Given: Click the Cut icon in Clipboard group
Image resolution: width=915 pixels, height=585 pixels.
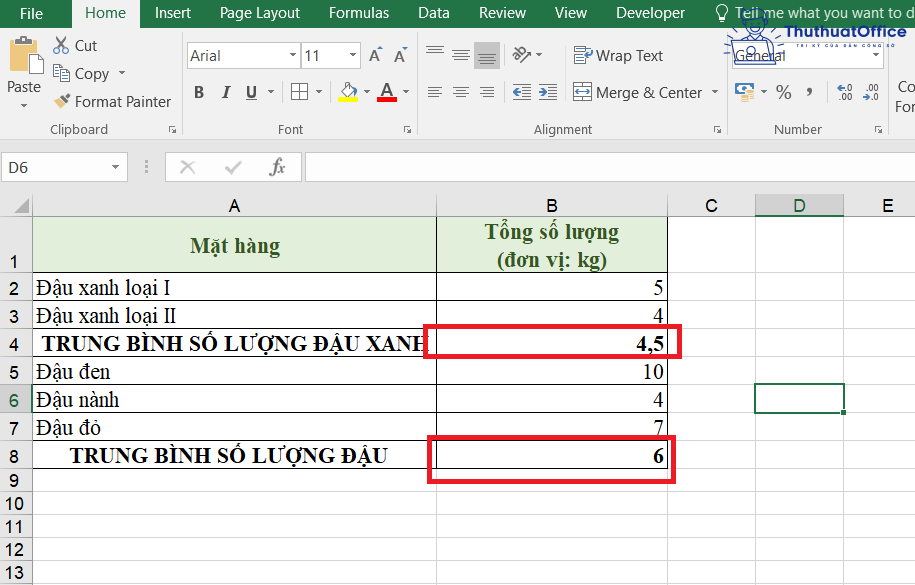Looking at the screenshot, I should point(60,45).
